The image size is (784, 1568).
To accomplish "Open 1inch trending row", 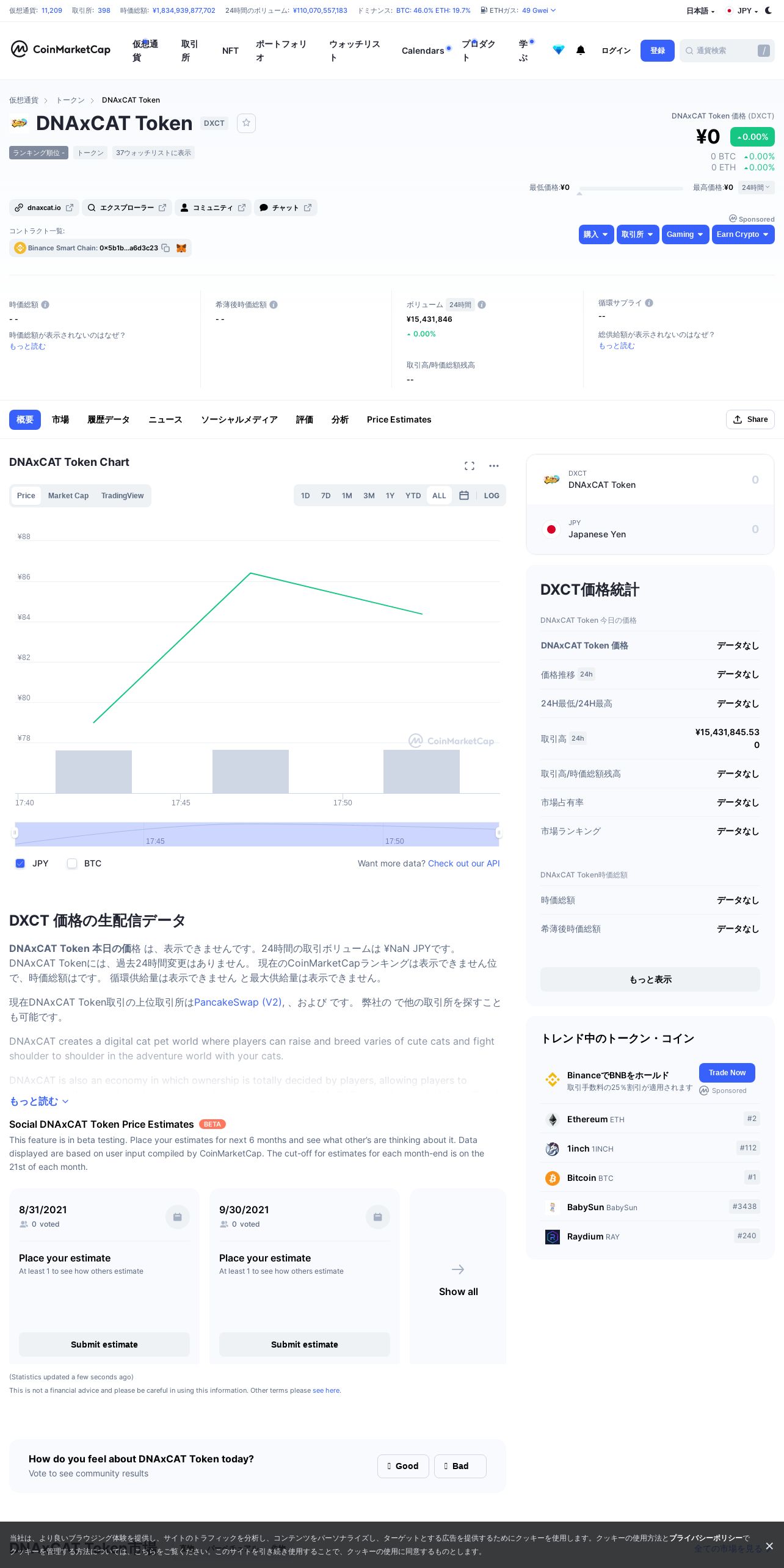I will (x=650, y=1149).
